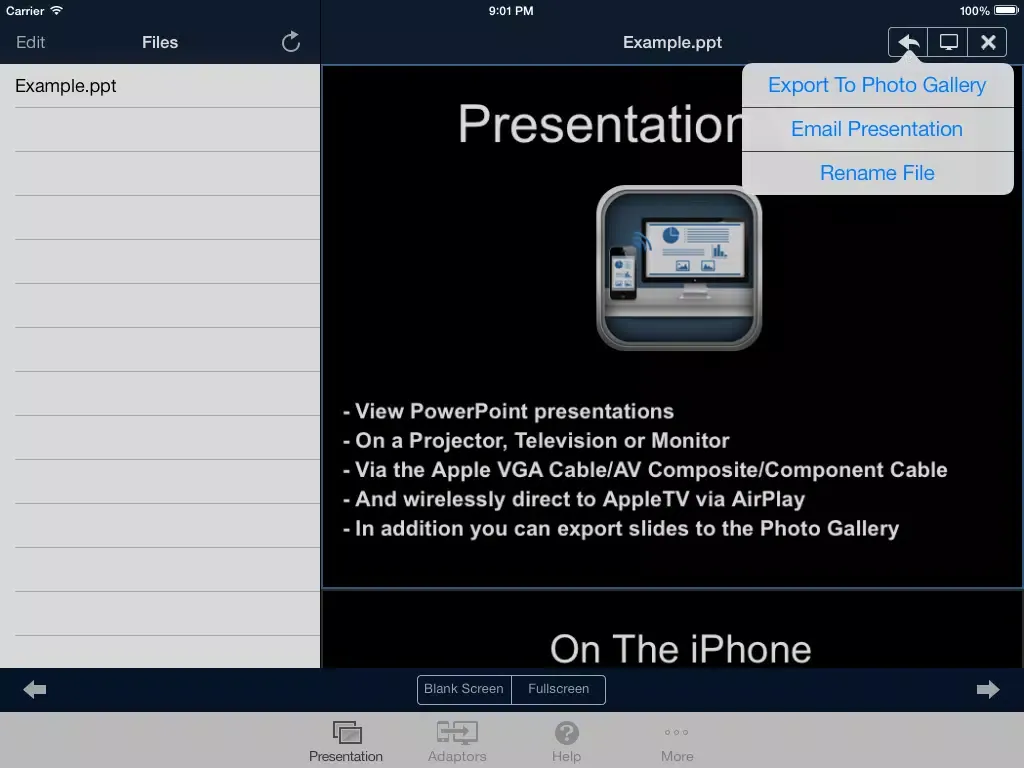
Task: Tap "View PowerPoint presentations" bullet text
Action: 514,411
